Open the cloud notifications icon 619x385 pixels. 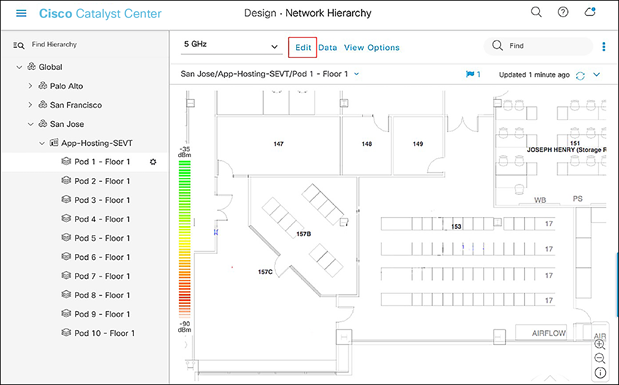coord(590,12)
